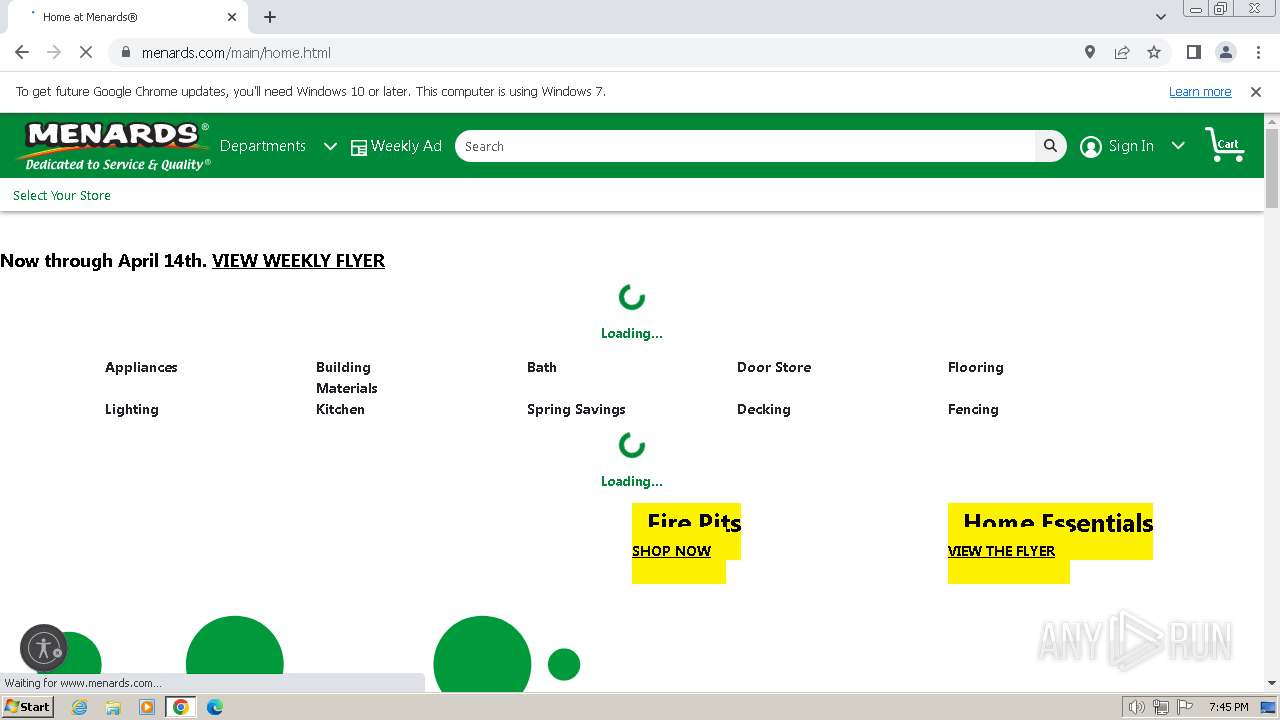Image resolution: width=1280 pixels, height=720 pixels.
Task: Open Learn more link
Action: [1200, 91]
